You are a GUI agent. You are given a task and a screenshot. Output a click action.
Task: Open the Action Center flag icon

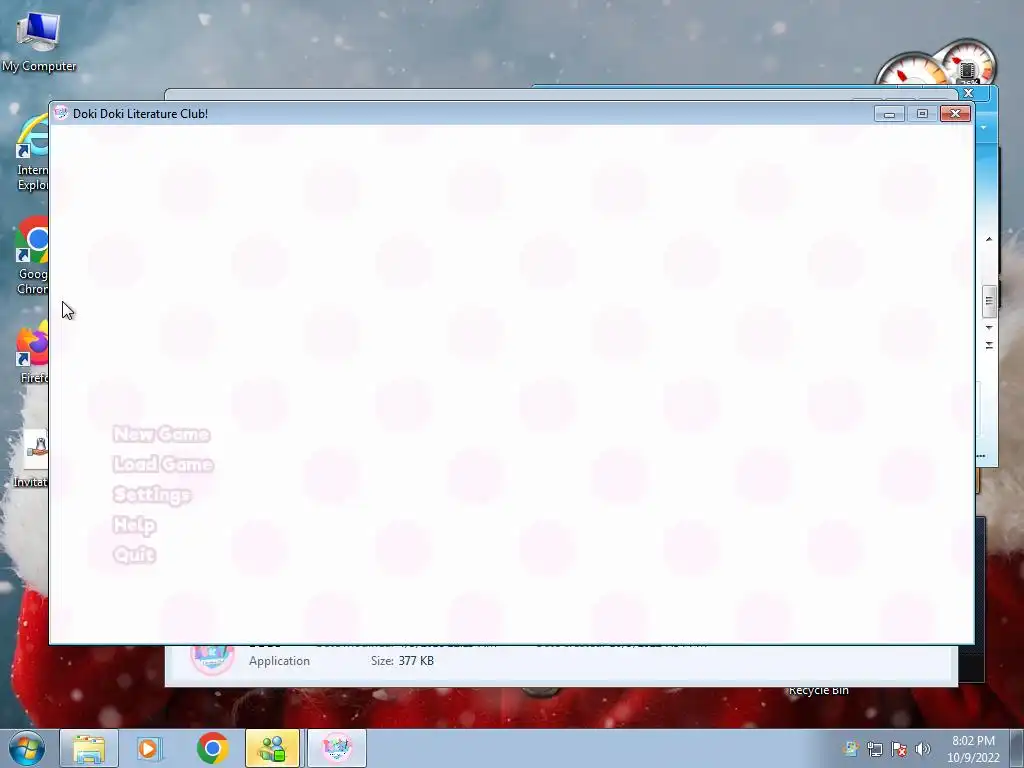[899, 748]
